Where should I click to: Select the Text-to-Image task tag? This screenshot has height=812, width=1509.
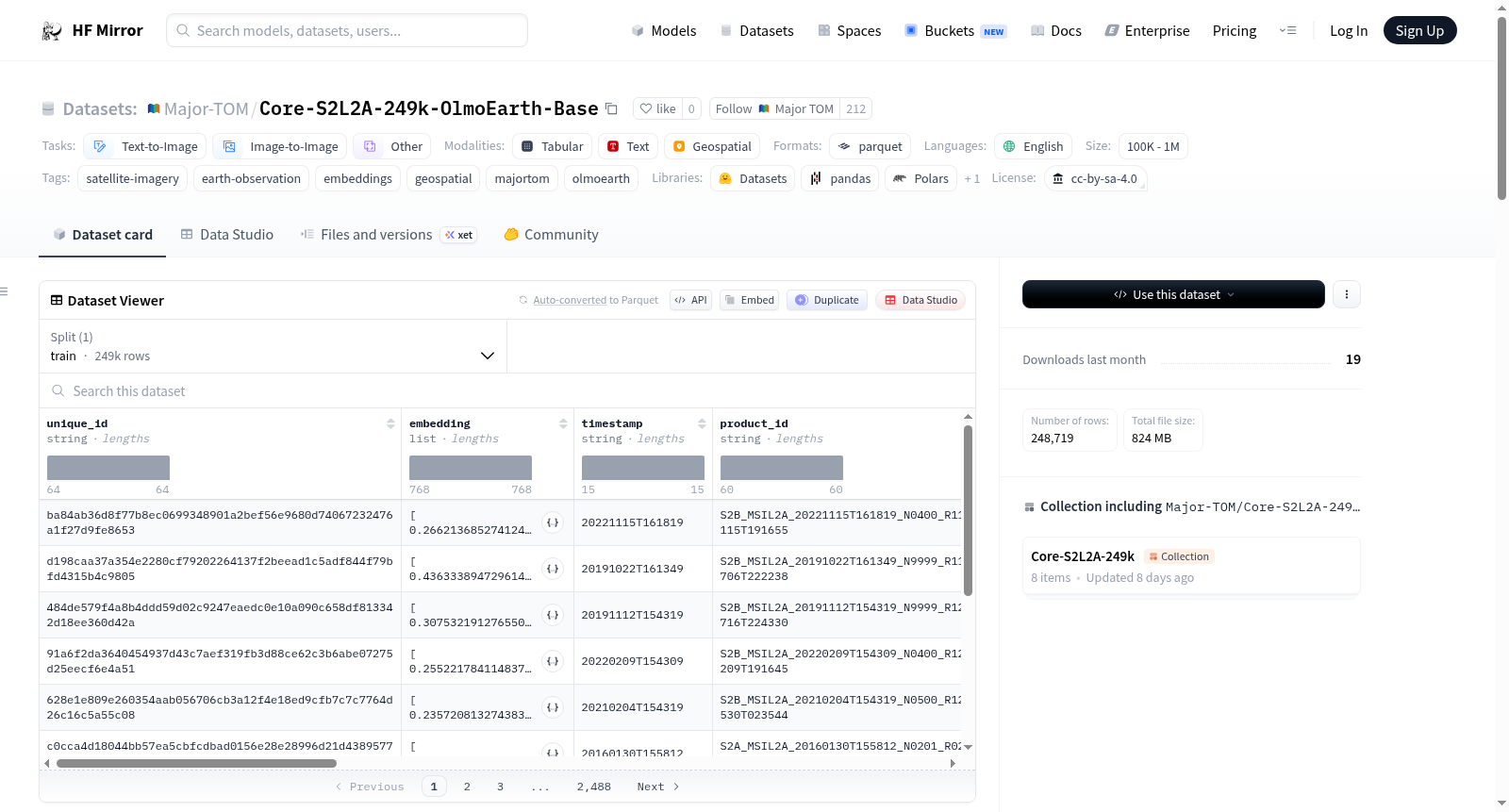145,146
